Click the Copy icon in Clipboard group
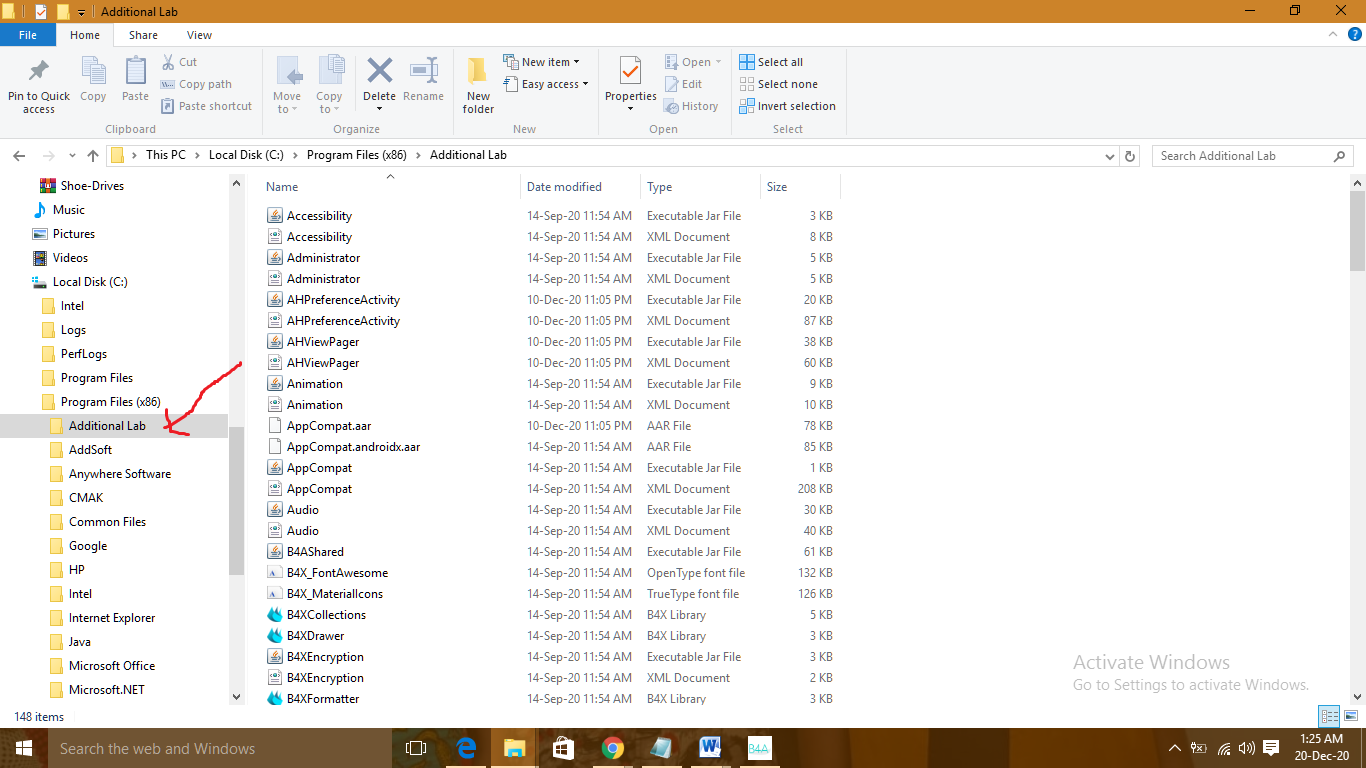This screenshot has height=768, width=1366. 93,72
